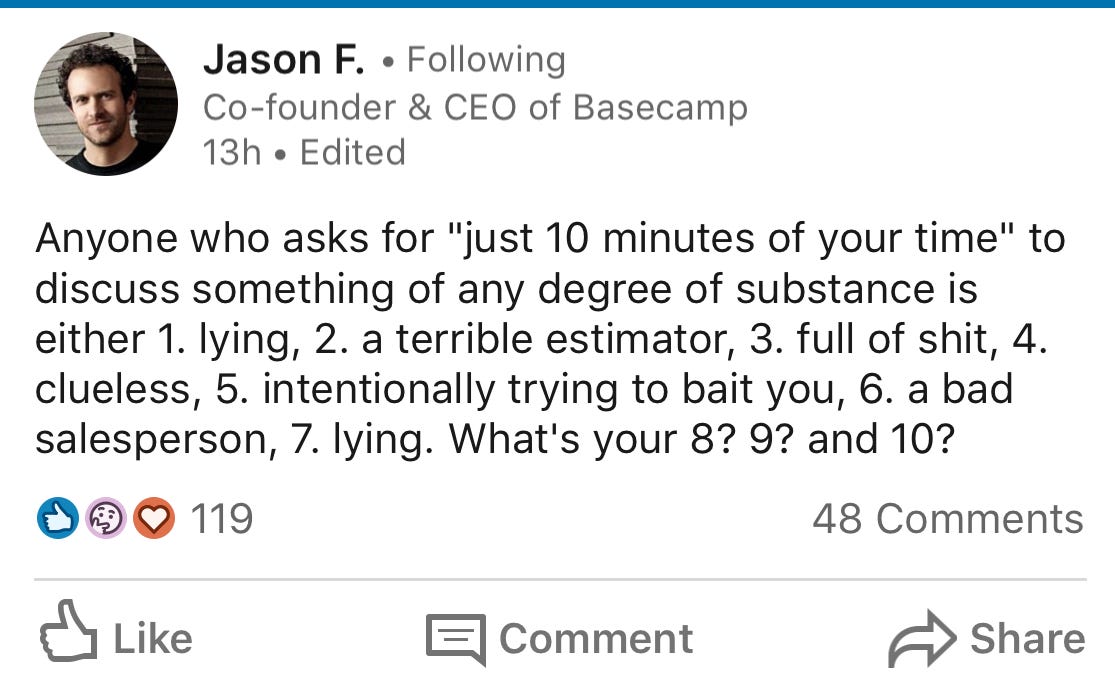
Task: Click the "What's your 8? 9? and 10?" sentence
Action: (701, 440)
